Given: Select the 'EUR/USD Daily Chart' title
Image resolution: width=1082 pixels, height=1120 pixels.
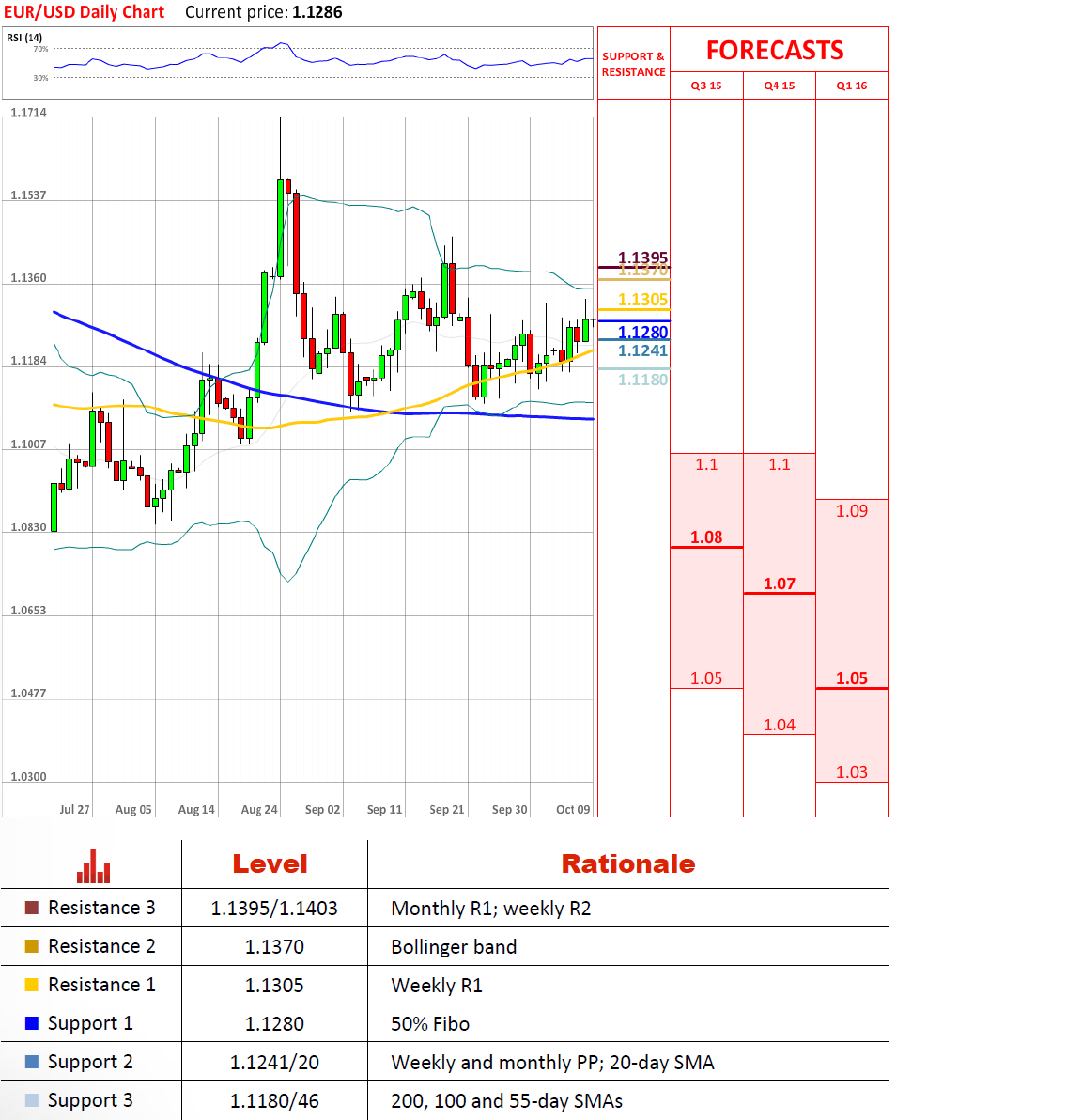Looking at the screenshot, I should click(85, 12).
